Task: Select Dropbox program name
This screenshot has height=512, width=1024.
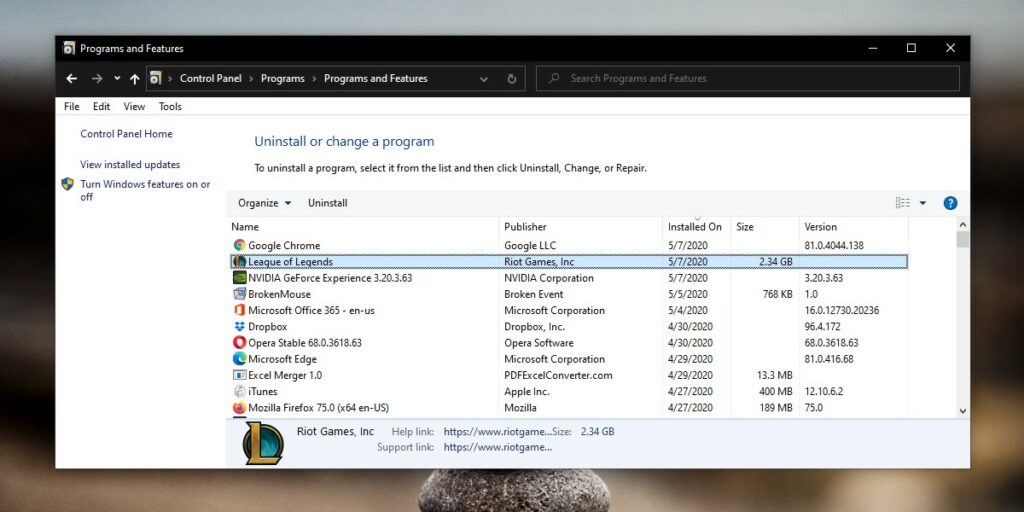Action: click(268, 327)
